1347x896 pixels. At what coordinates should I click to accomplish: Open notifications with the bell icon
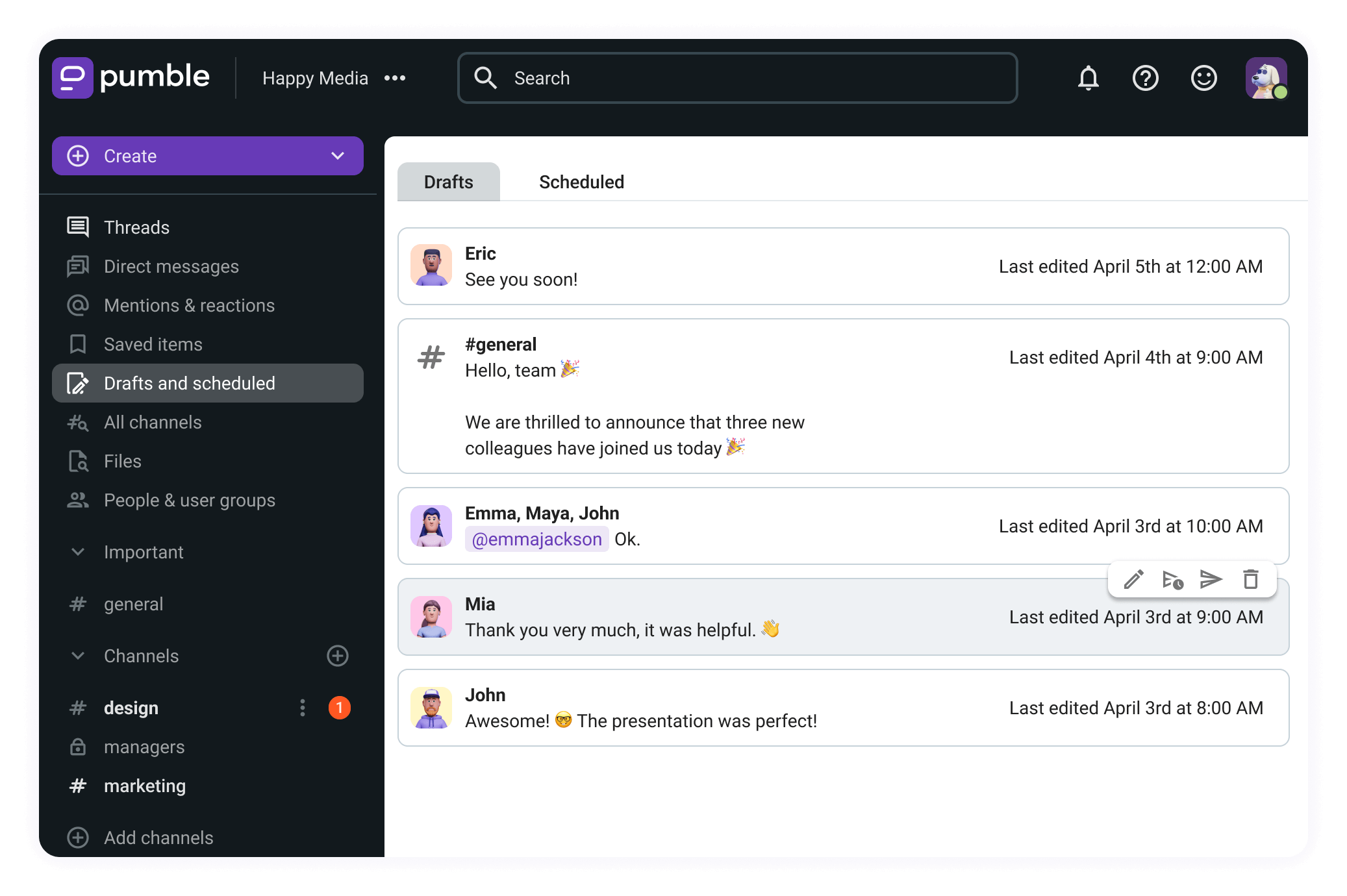(x=1088, y=79)
